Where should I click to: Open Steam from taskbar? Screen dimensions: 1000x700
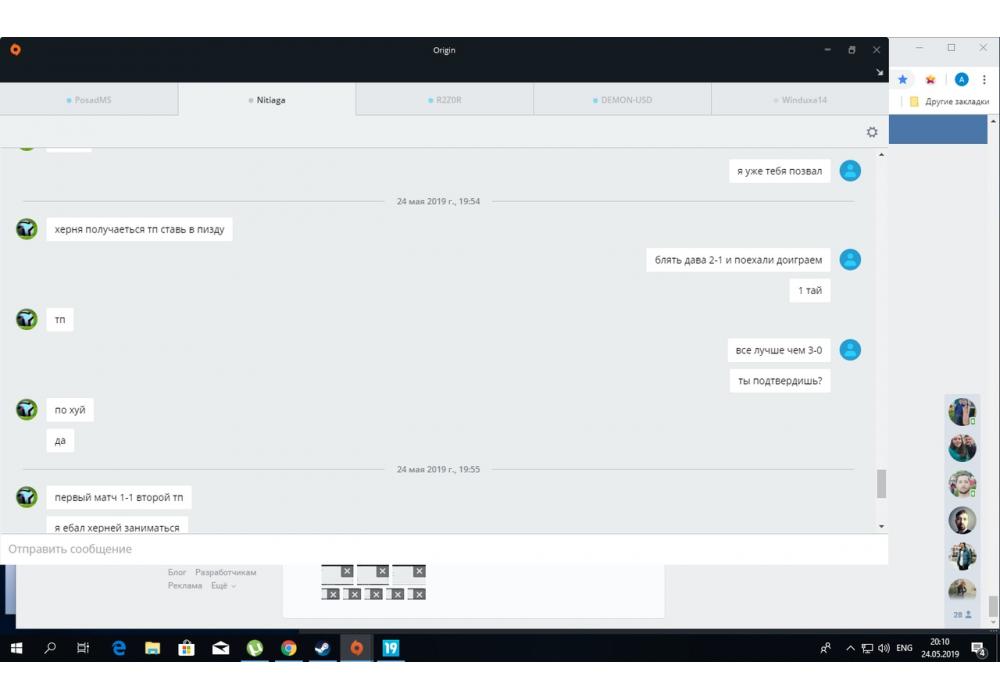pos(323,648)
